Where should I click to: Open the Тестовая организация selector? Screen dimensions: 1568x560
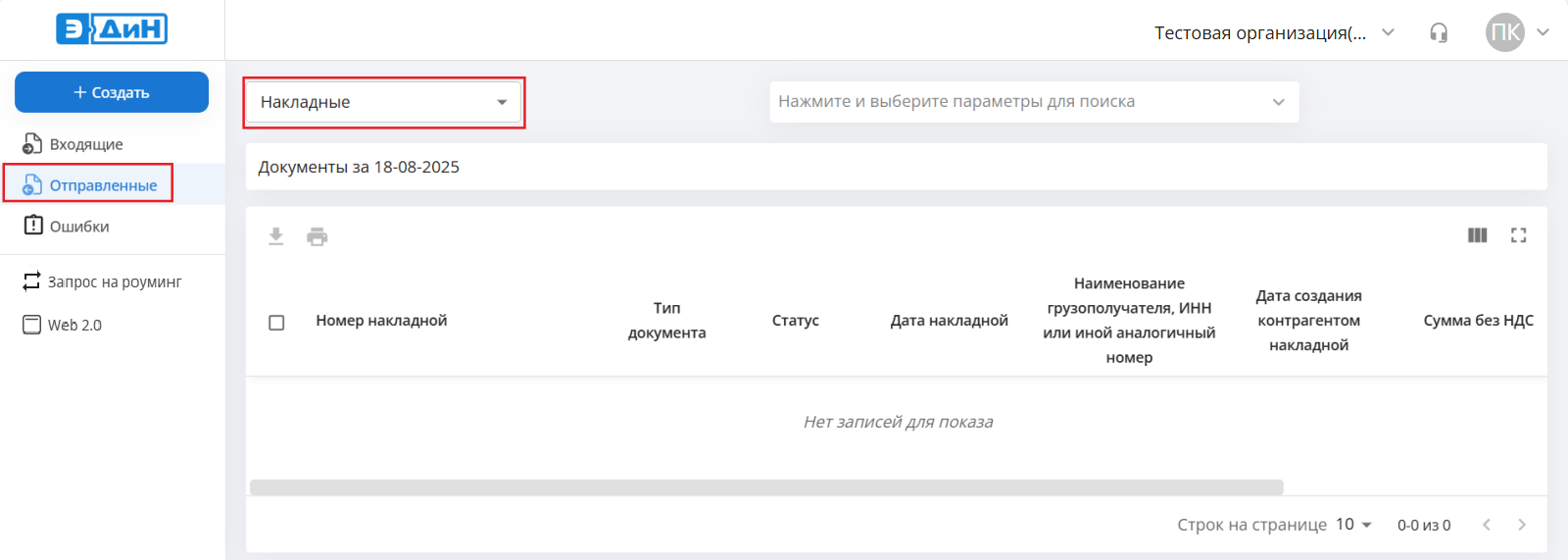click(x=1273, y=33)
